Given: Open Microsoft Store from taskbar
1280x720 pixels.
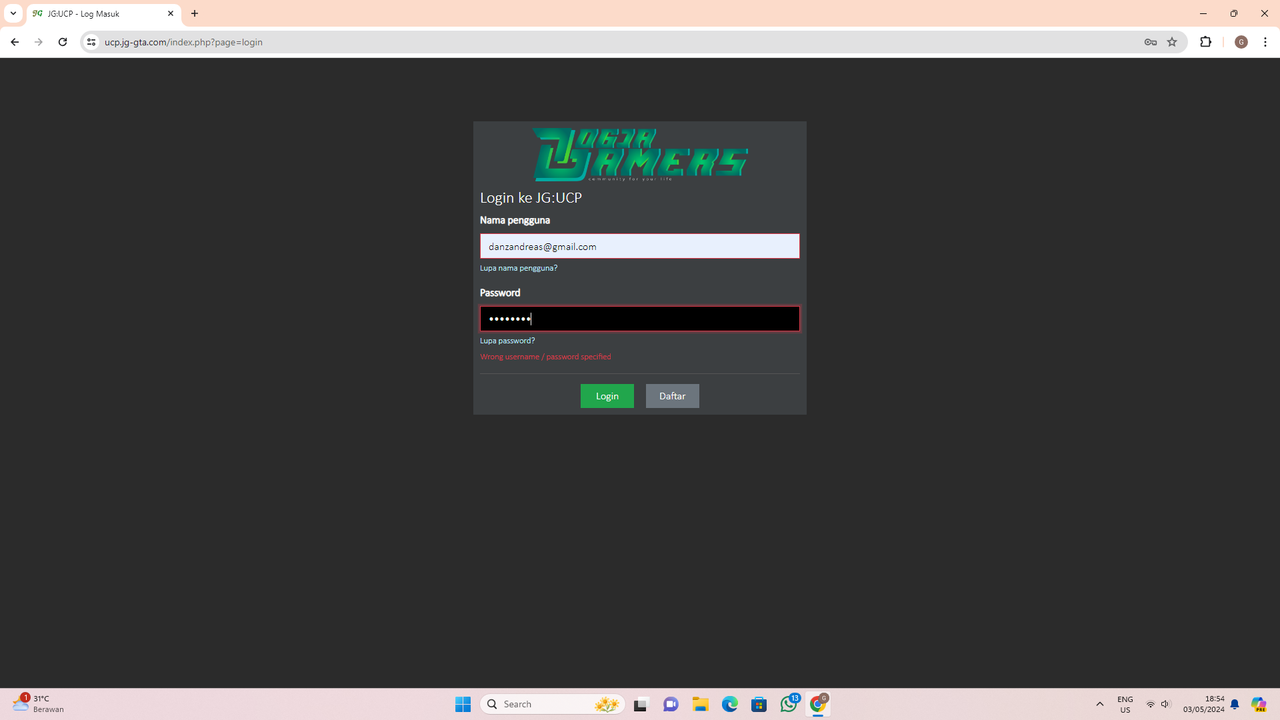Looking at the screenshot, I should click(x=759, y=704).
